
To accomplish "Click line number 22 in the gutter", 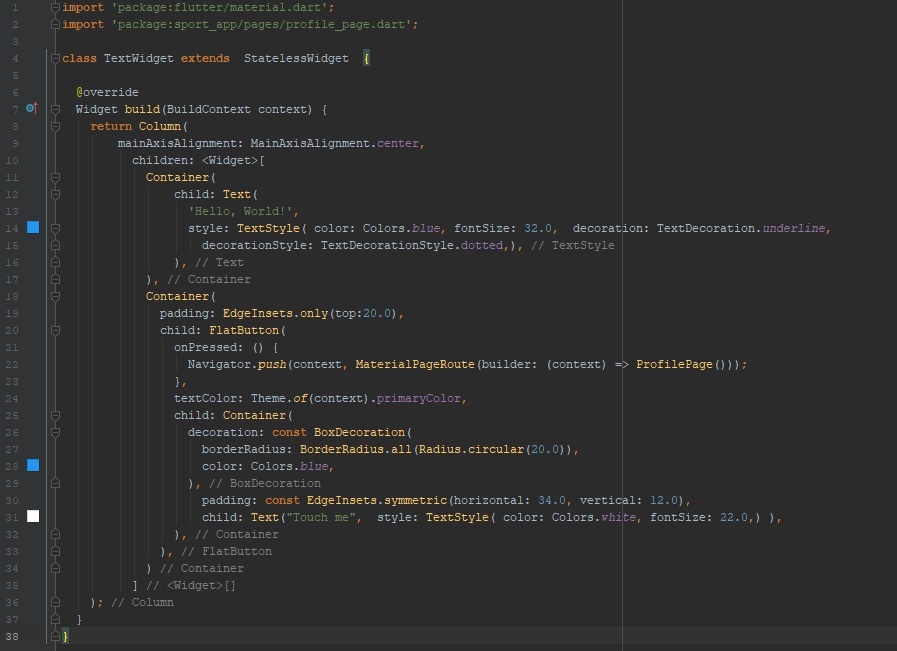I will coord(12,364).
